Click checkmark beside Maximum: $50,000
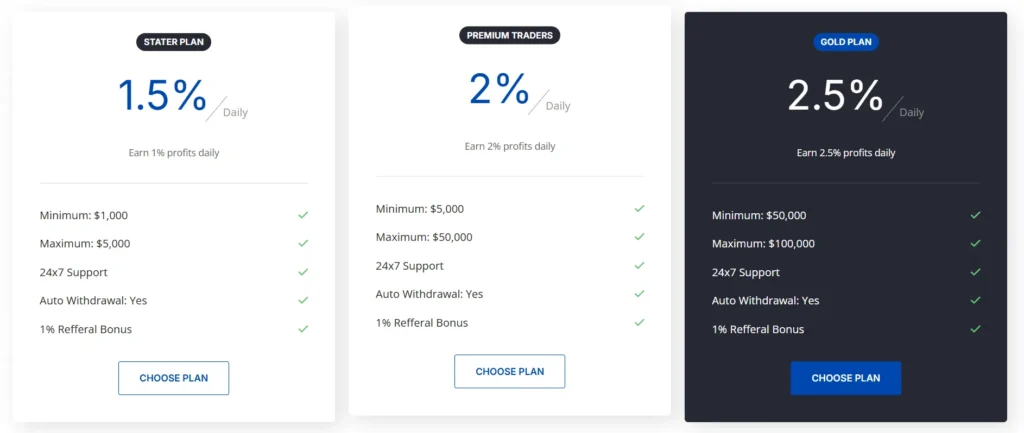This screenshot has width=1024, height=433. click(639, 237)
